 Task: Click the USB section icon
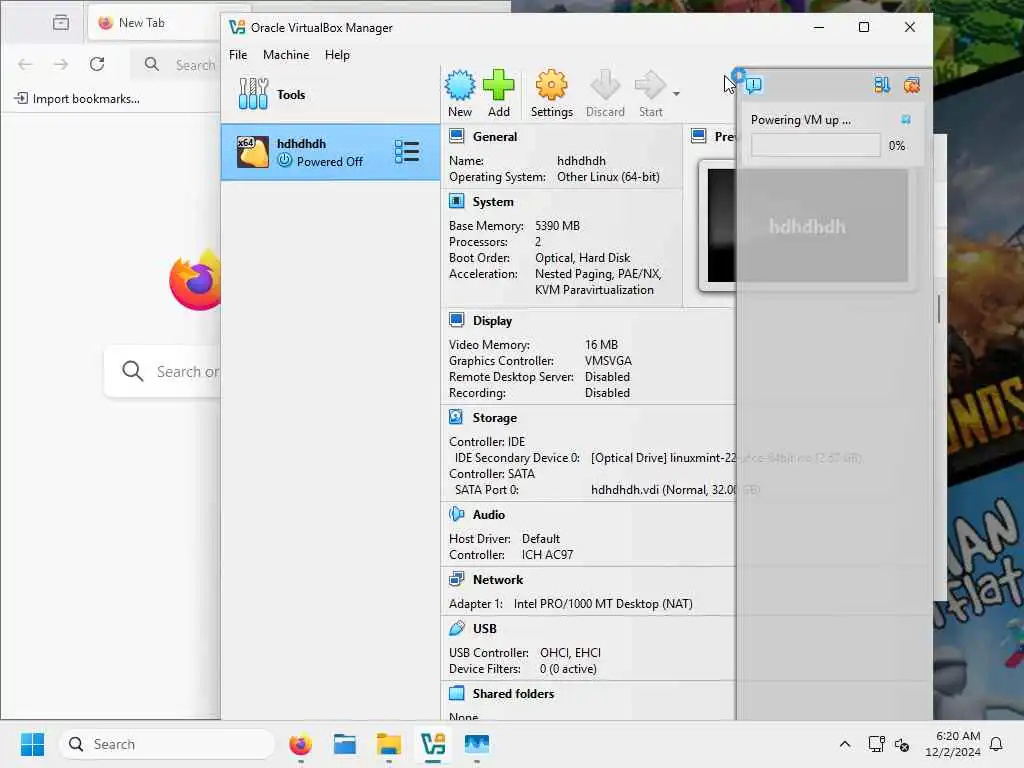point(456,628)
